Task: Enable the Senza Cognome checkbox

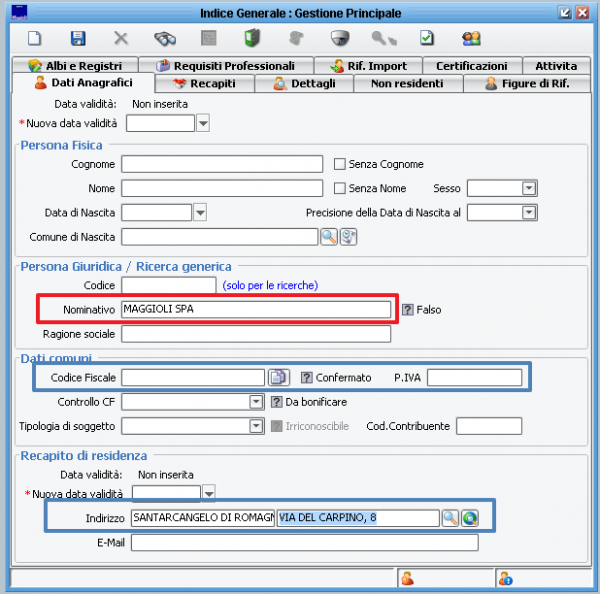Action: (x=339, y=164)
